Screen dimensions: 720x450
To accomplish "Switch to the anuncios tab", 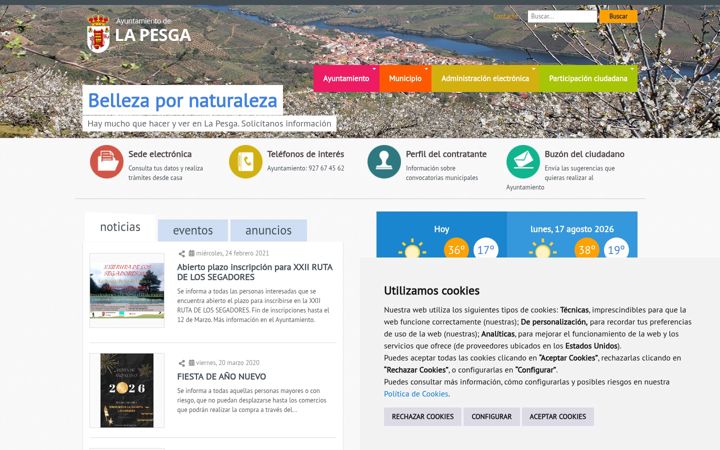I will coord(269,230).
